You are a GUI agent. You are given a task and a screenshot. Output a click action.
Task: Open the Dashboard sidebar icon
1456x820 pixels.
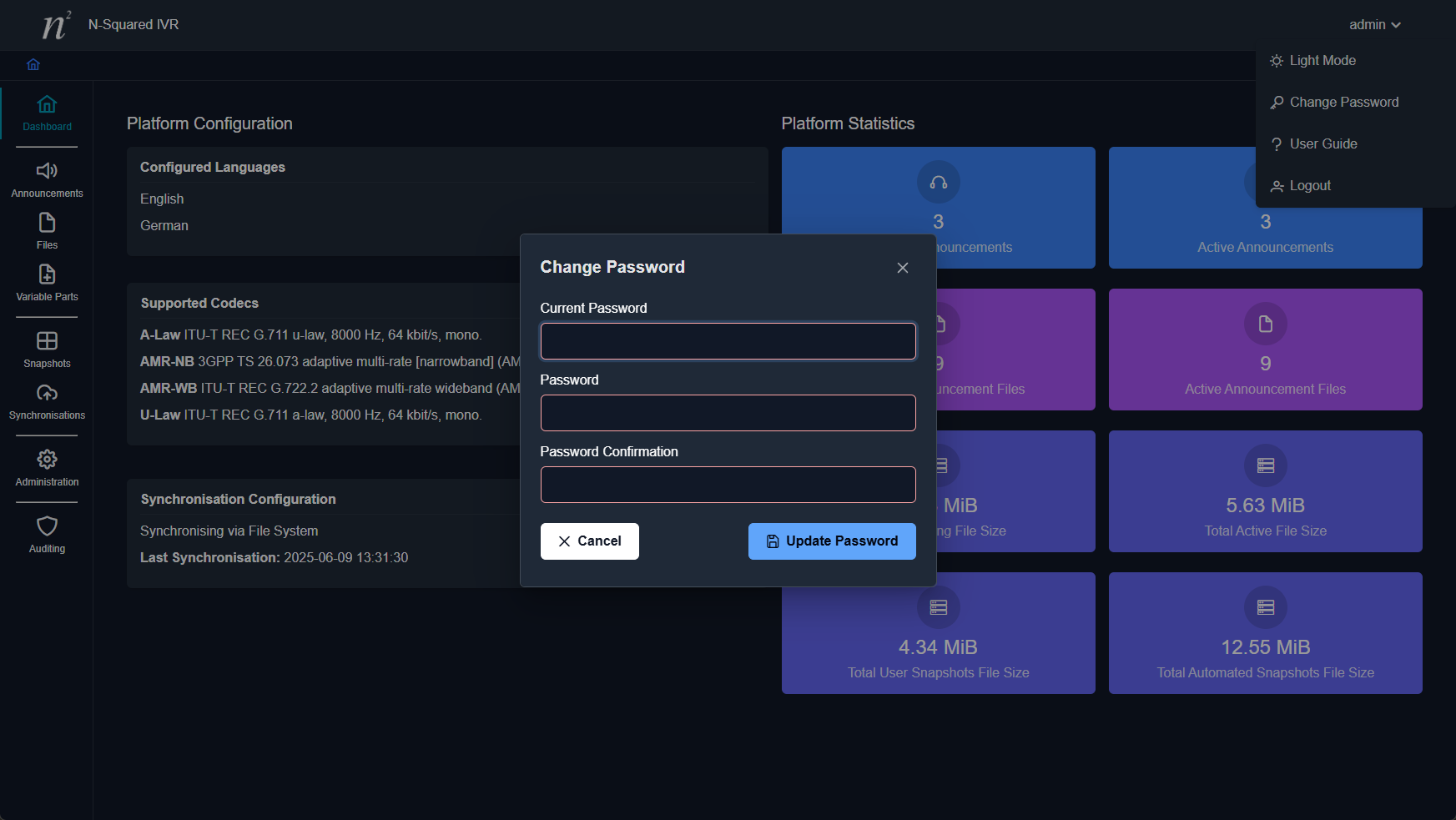pyautogui.click(x=47, y=105)
